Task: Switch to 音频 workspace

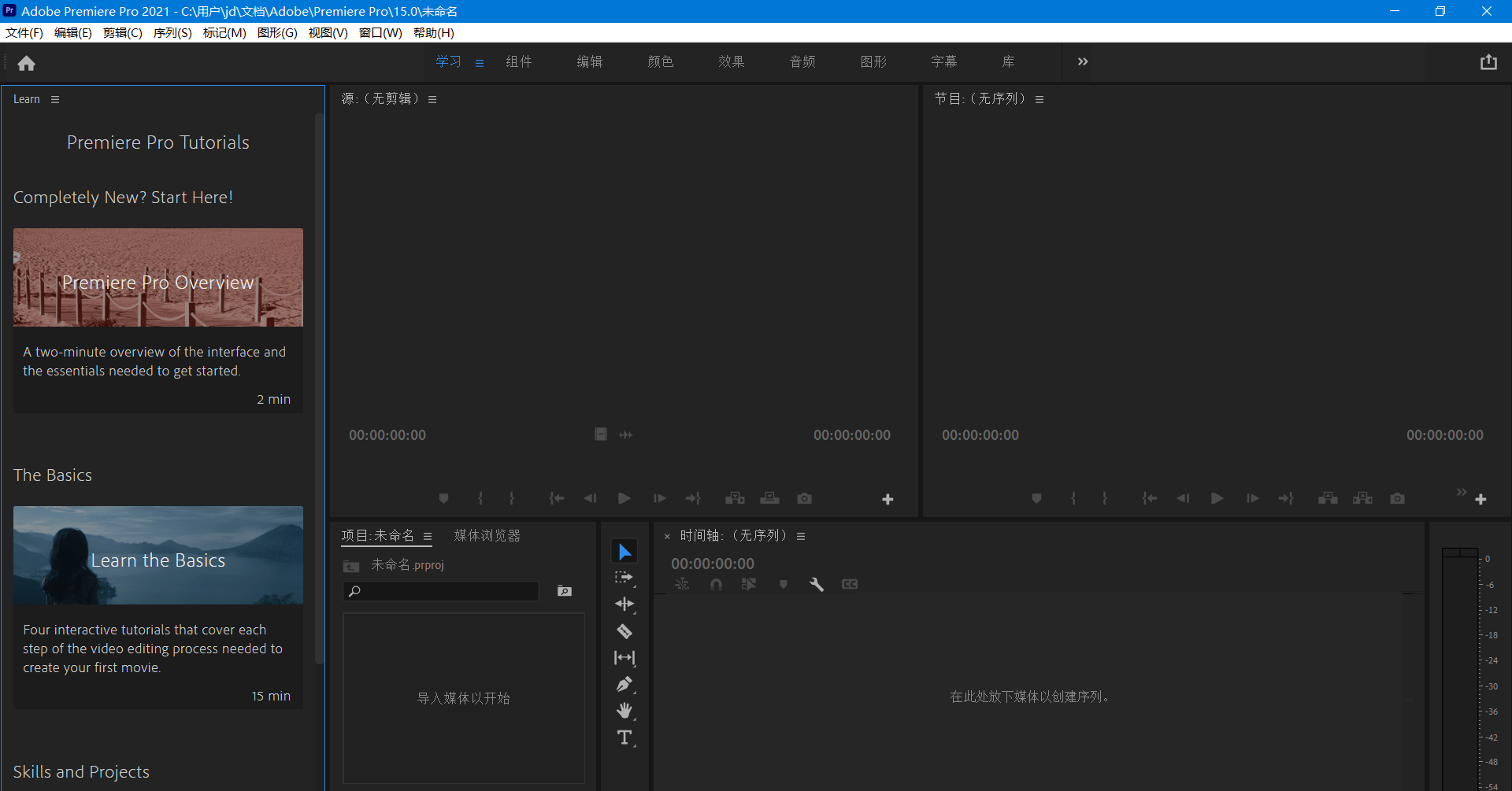Action: (x=802, y=61)
